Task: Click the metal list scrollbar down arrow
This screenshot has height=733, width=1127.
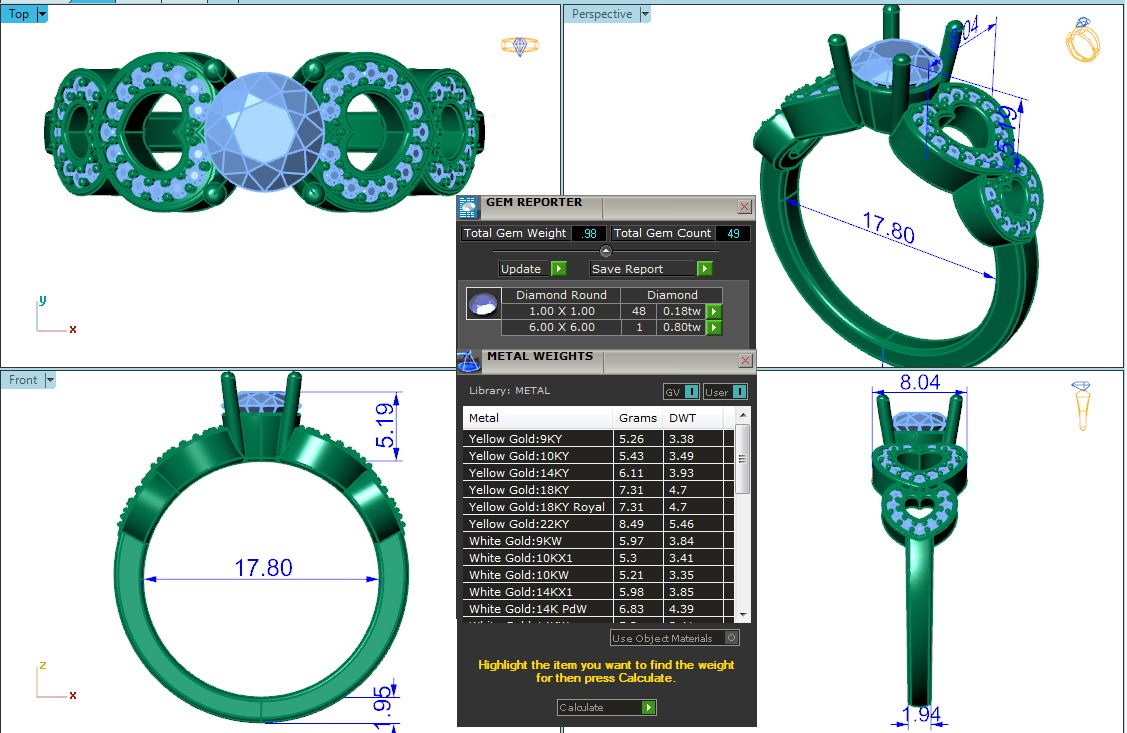Action: point(742,613)
